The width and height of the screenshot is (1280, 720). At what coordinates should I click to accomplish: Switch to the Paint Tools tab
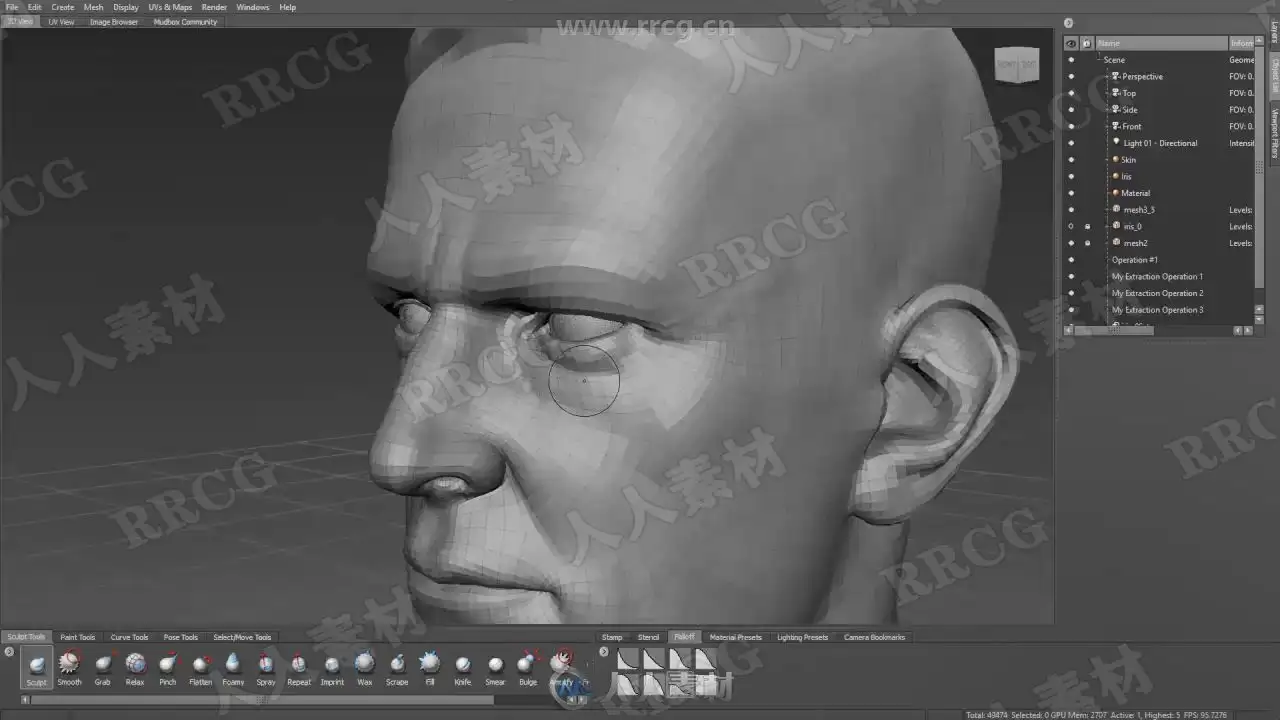(x=78, y=637)
